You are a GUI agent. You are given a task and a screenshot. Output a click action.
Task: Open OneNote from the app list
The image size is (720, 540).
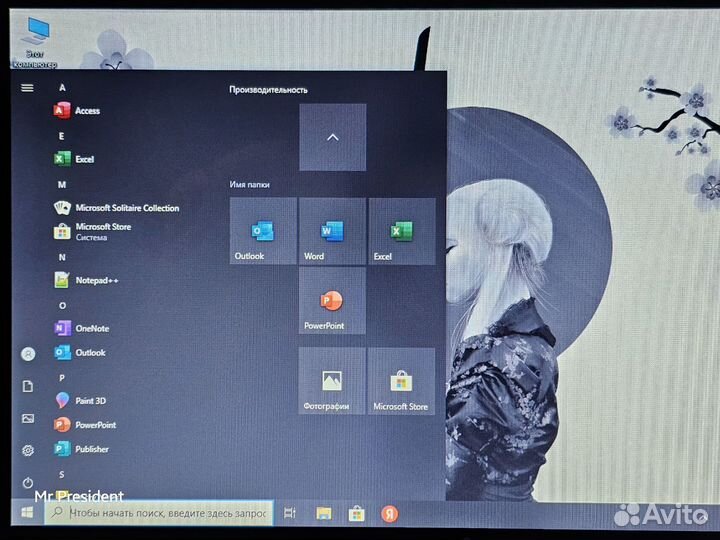pyautogui.click(x=82, y=328)
